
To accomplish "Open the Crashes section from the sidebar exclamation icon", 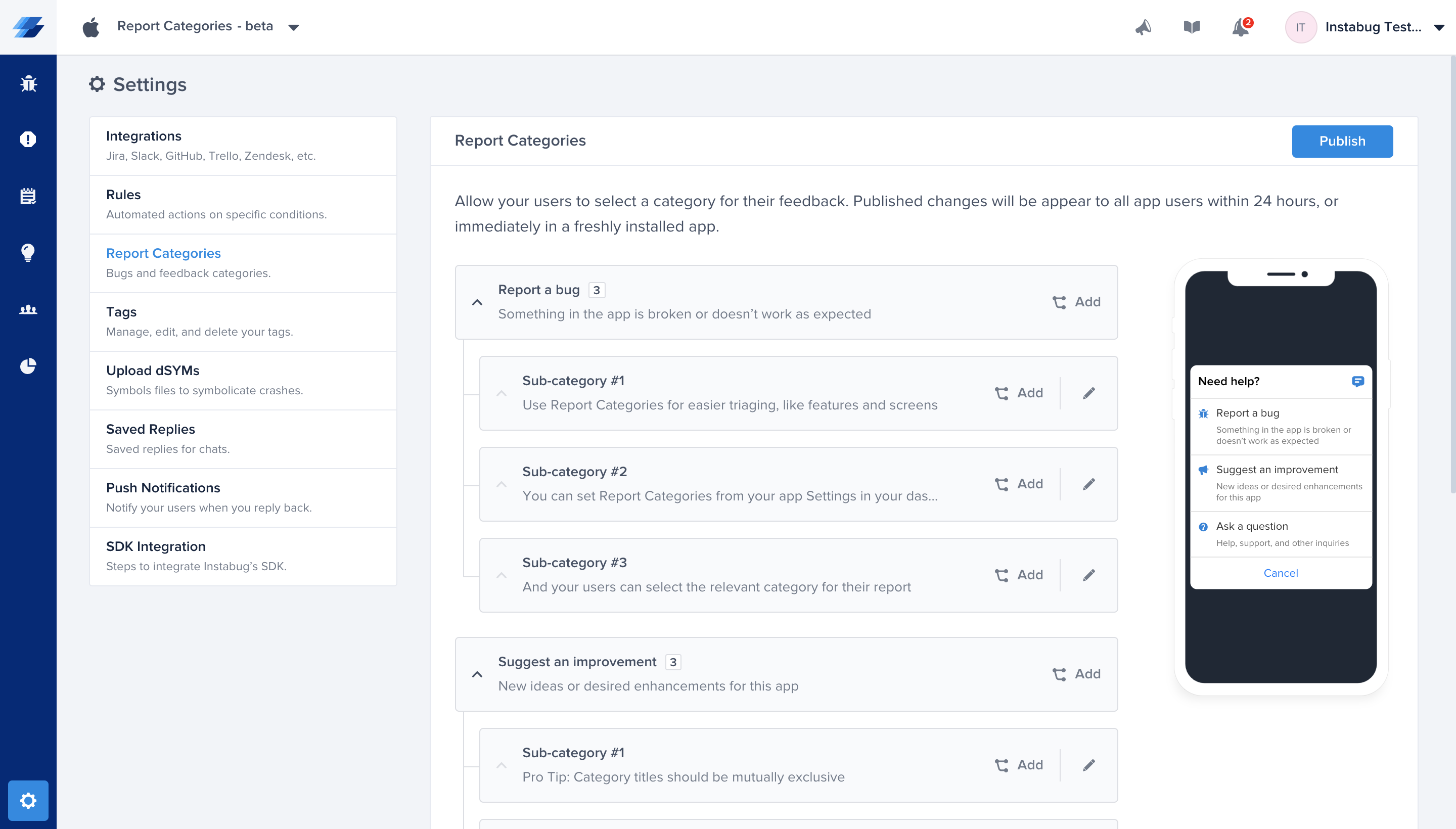I will (28, 140).
